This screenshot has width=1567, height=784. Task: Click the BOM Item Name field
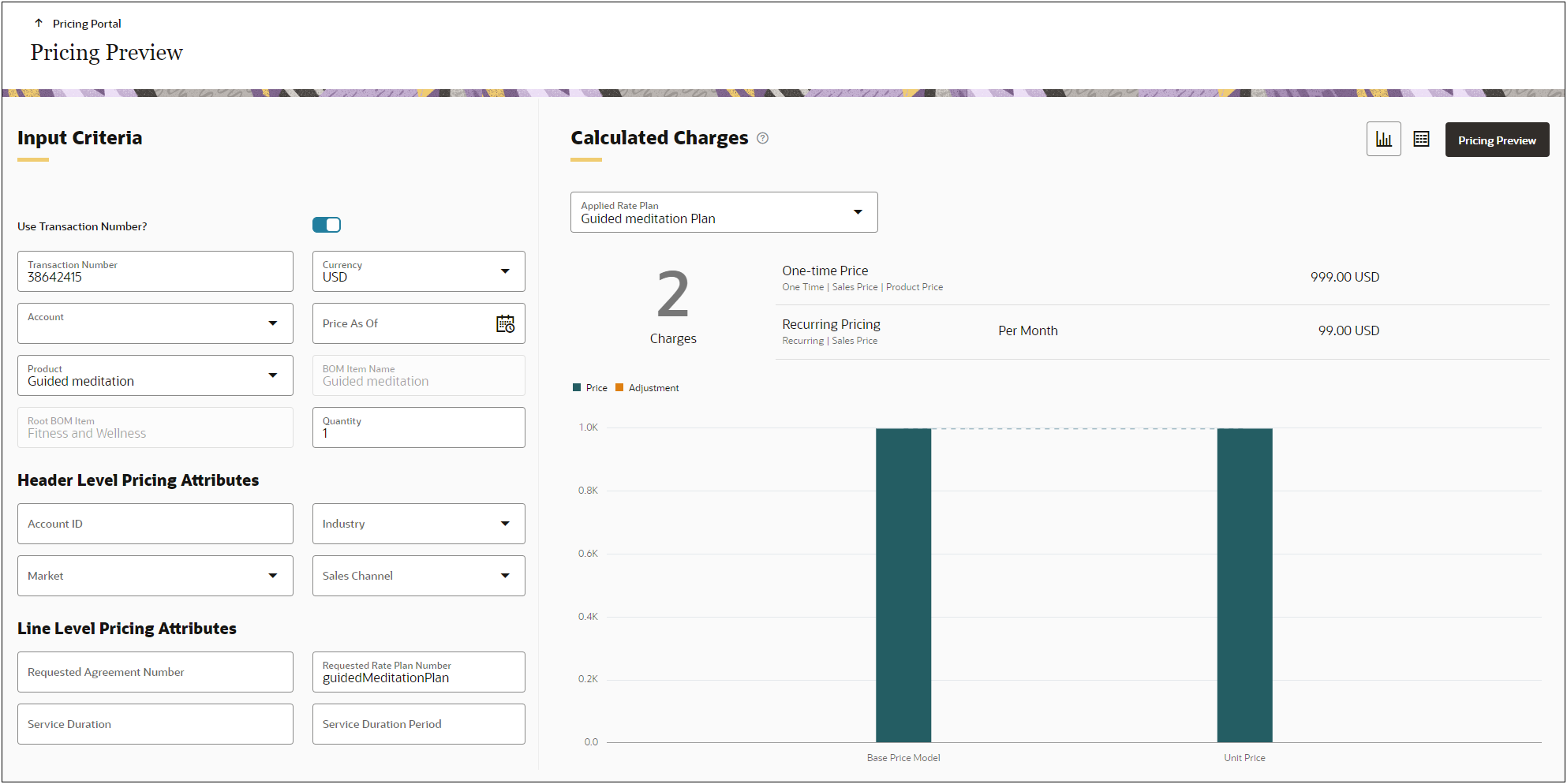pyautogui.click(x=419, y=375)
